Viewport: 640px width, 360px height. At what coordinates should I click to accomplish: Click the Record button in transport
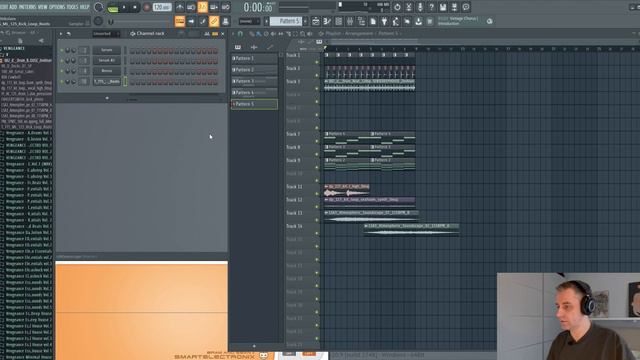coord(147,7)
